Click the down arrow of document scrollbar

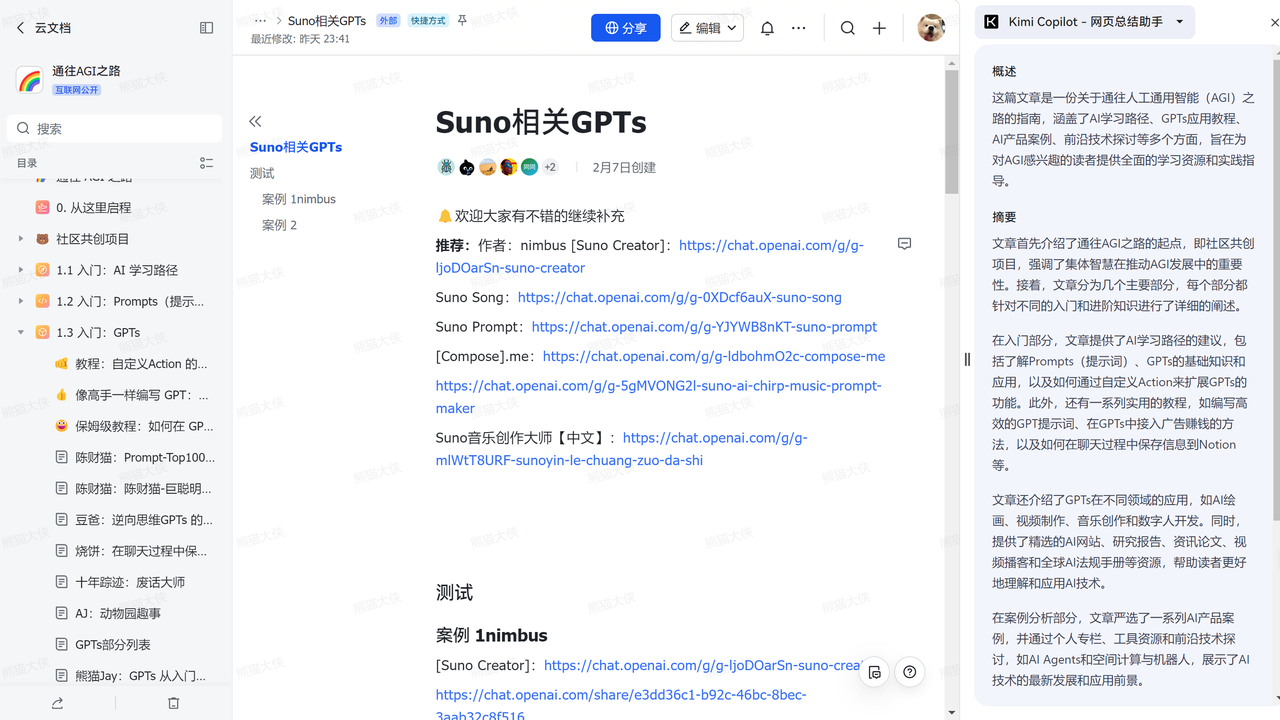pos(952,712)
